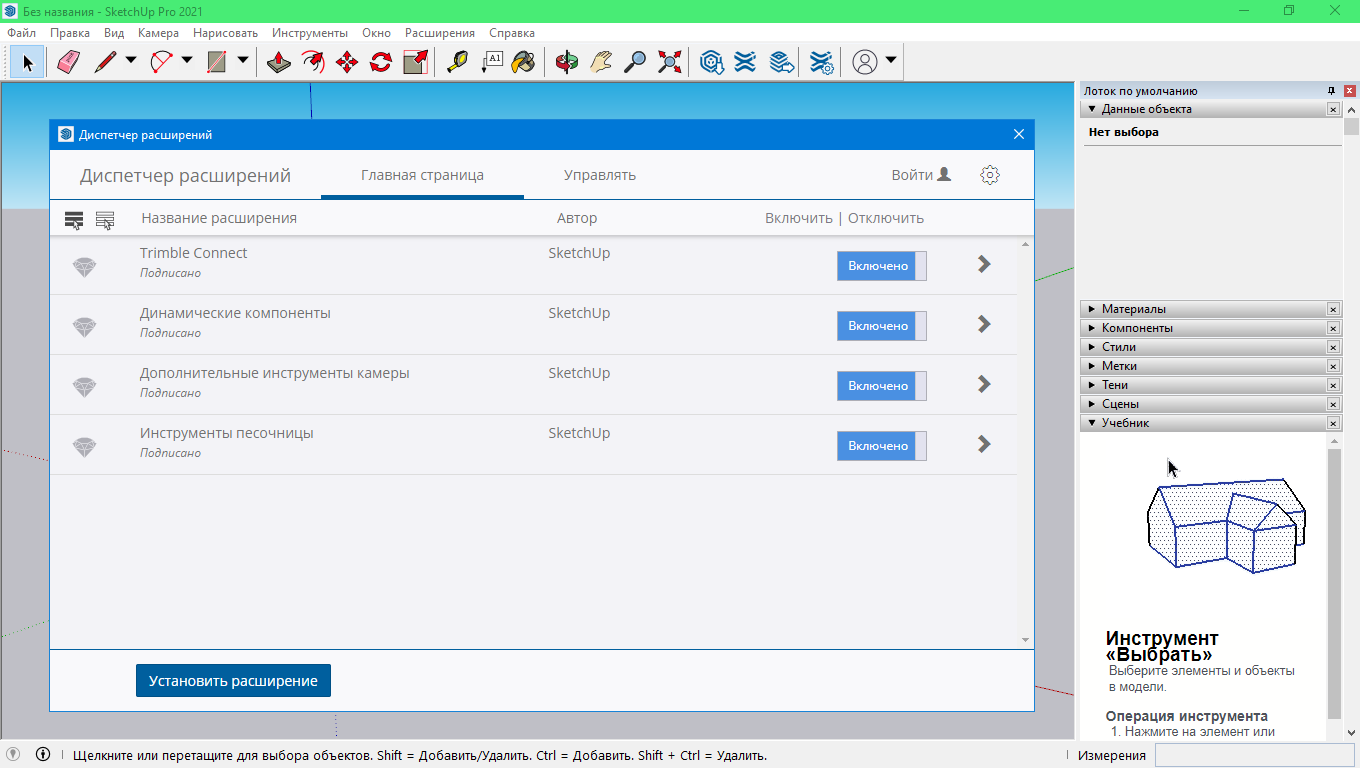Click the Измерения input field
1360x768 pixels.
(1254, 756)
